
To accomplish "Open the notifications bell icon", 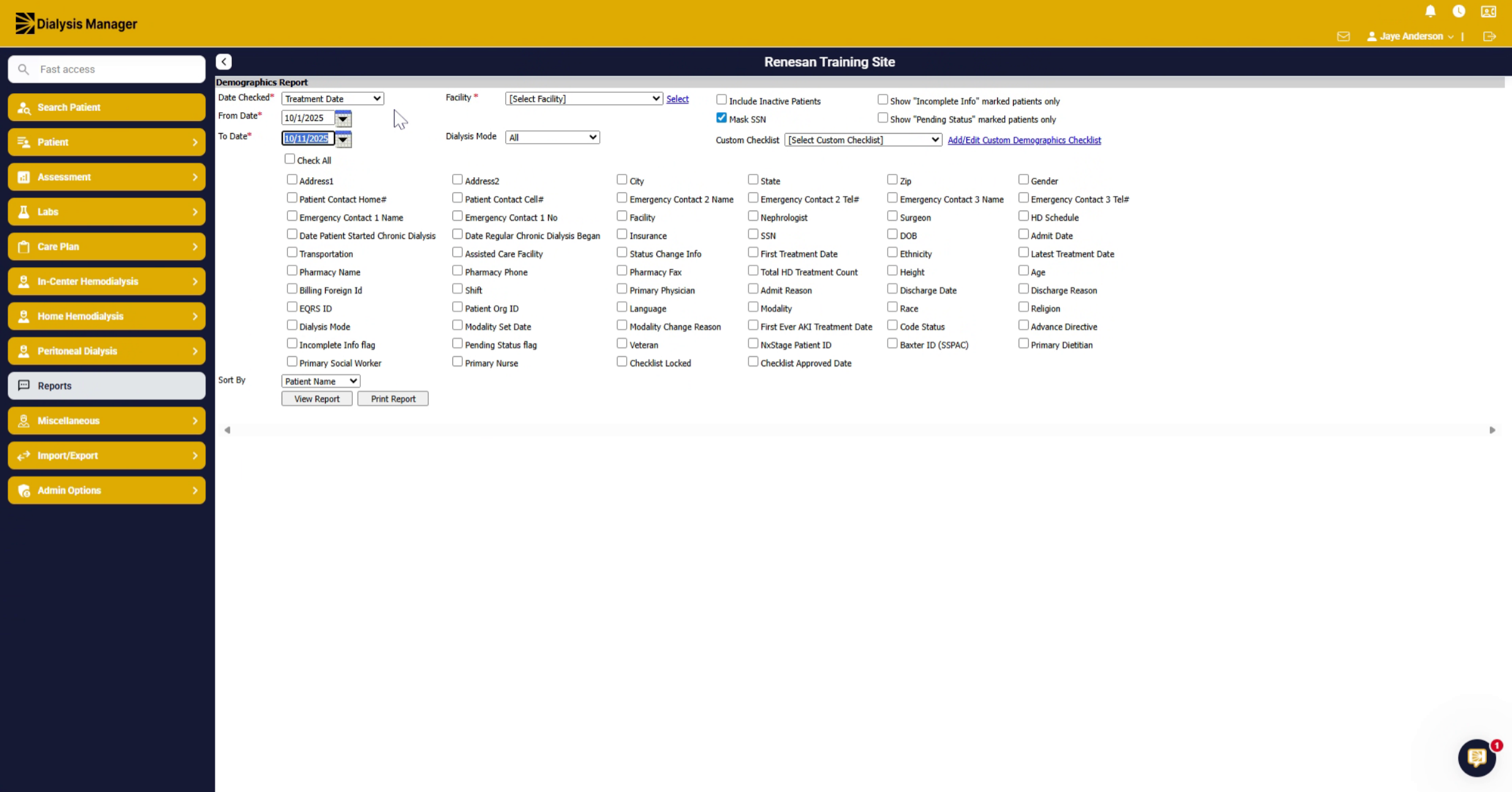I will [1430, 11].
